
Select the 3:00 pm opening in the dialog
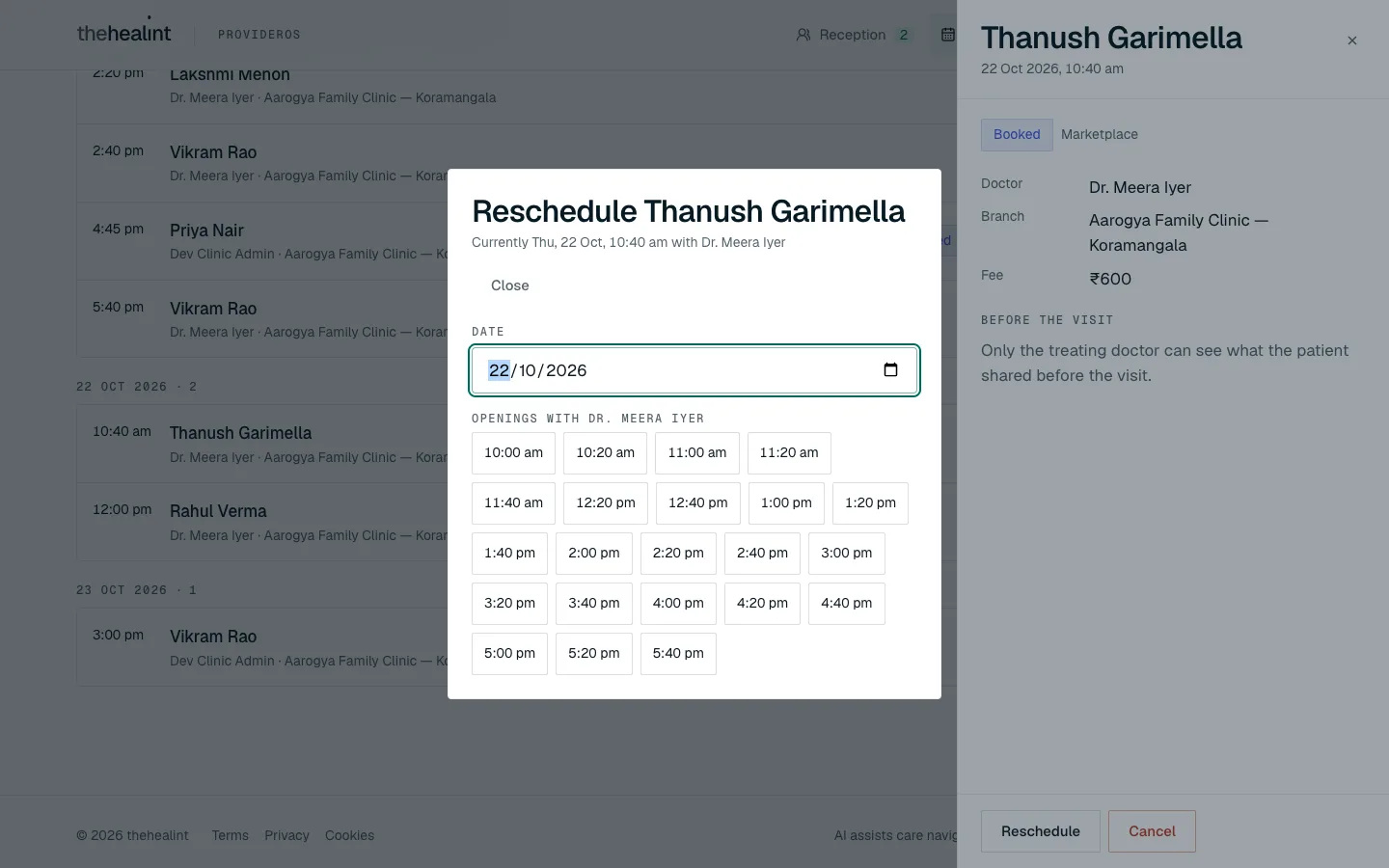point(847,554)
